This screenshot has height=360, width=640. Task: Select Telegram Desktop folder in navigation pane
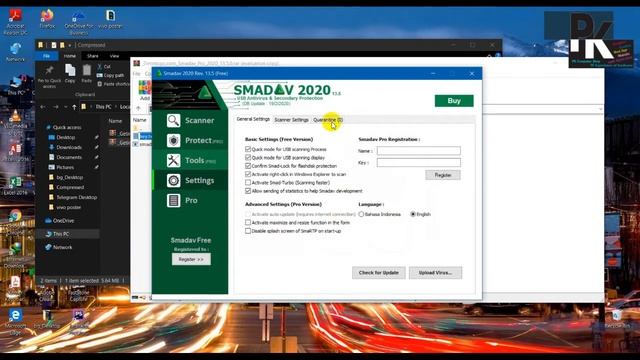tap(73, 197)
